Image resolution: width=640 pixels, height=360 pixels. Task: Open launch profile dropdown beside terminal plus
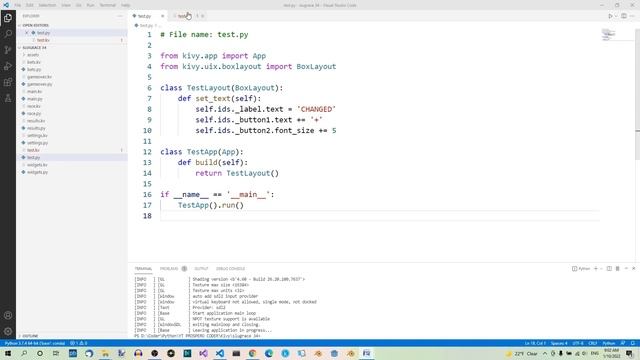(x=602, y=269)
